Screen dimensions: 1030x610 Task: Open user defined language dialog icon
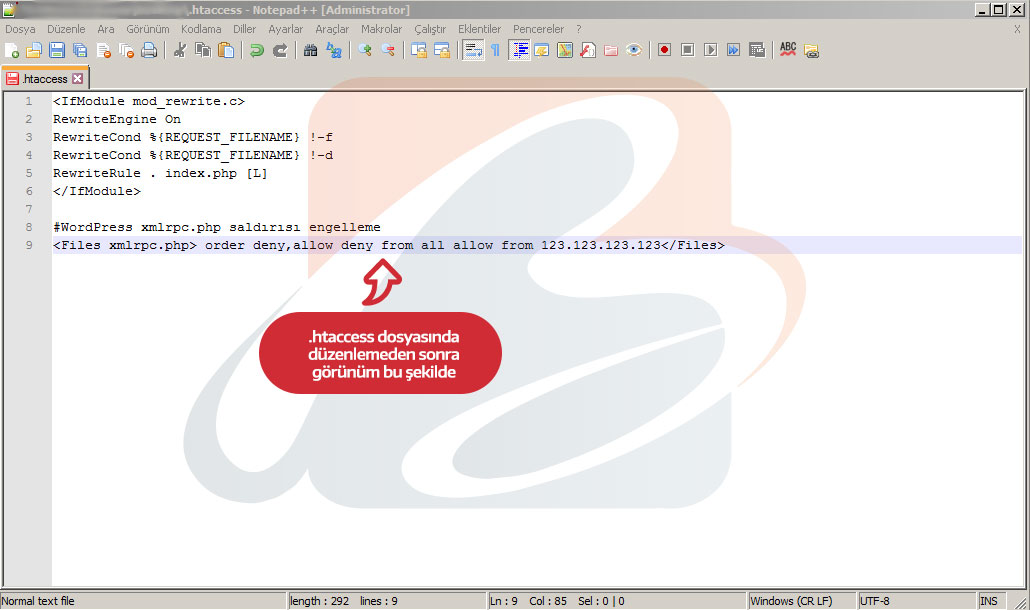[x=542, y=51]
